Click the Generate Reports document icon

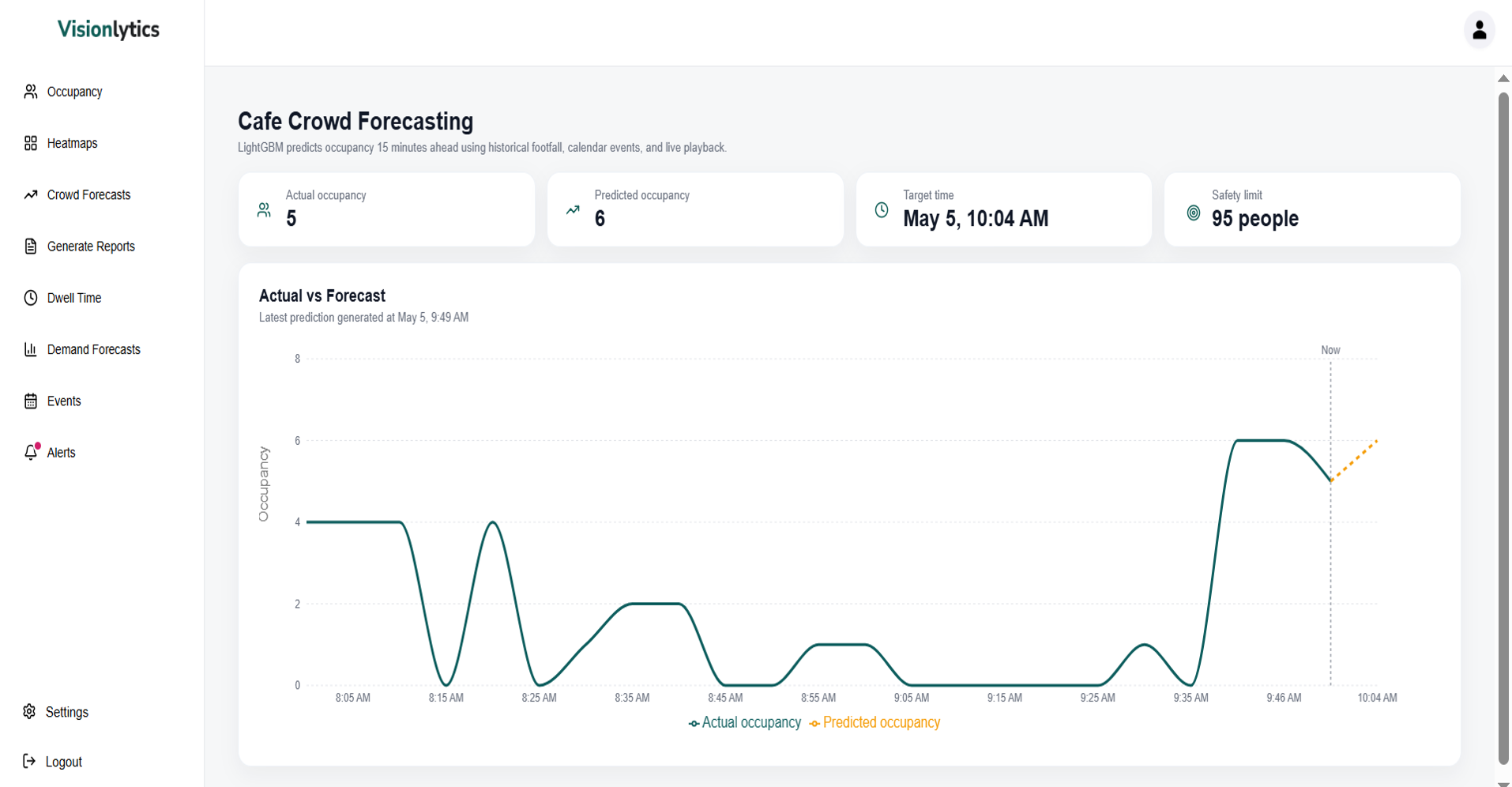(x=31, y=247)
